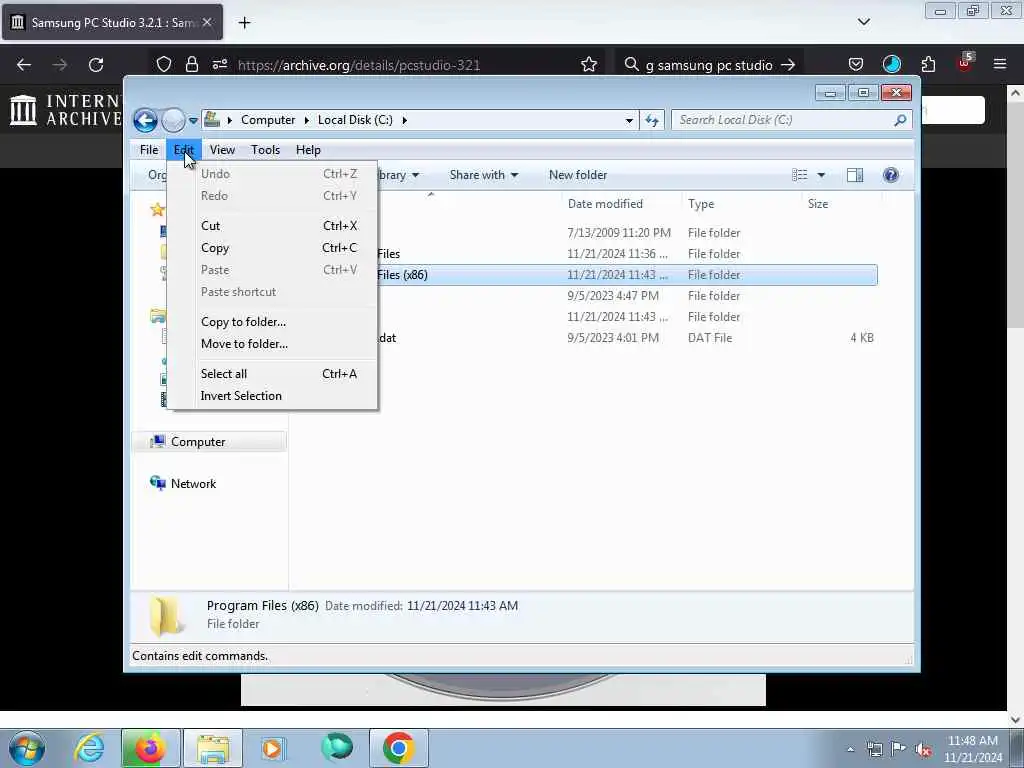Expand the address bar history dropdown
Screen dimensions: 1024x768
pos(629,120)
